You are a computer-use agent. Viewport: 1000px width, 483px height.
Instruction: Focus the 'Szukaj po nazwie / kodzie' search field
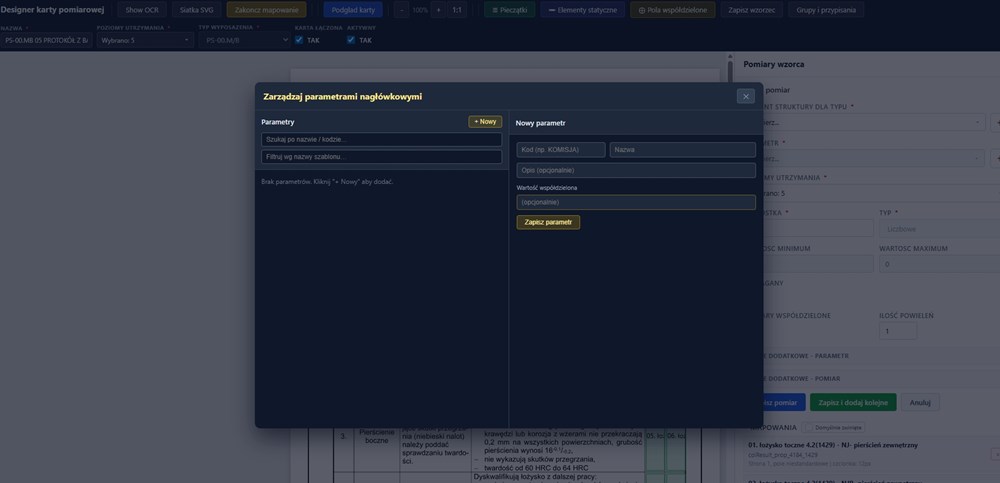click(x=381, y=140)
